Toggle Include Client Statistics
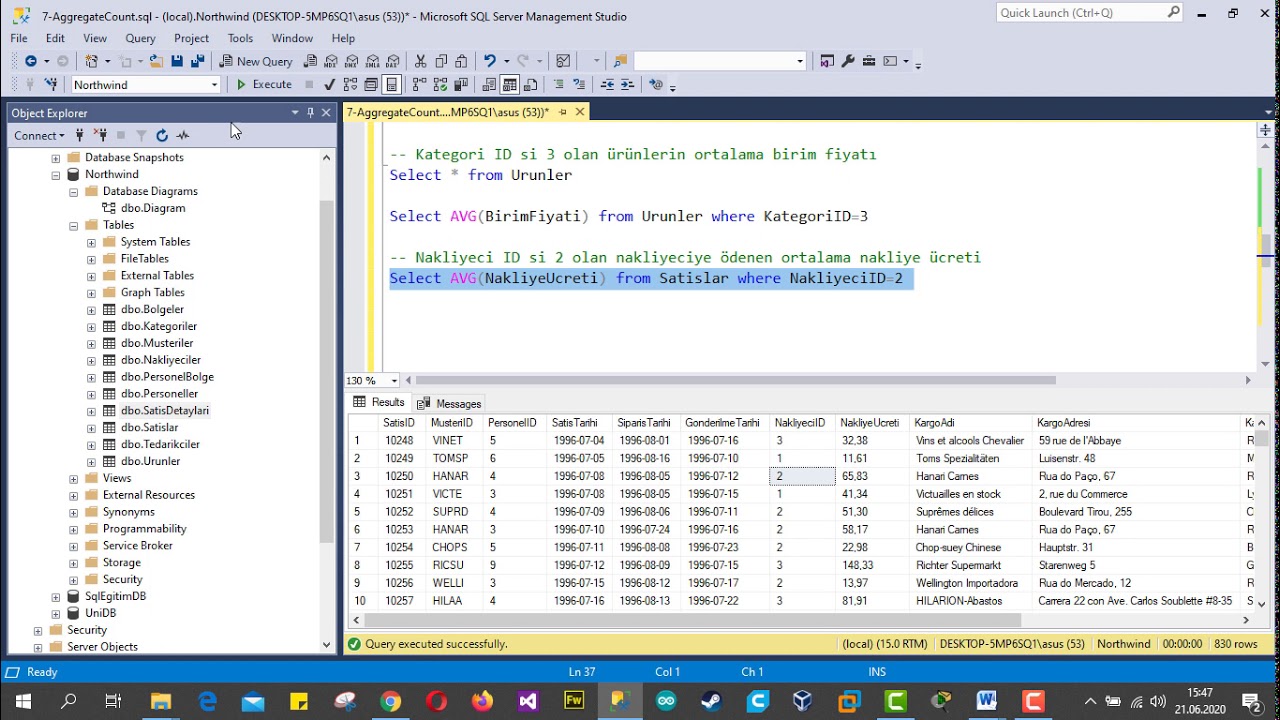 click(x=461, y=85)
